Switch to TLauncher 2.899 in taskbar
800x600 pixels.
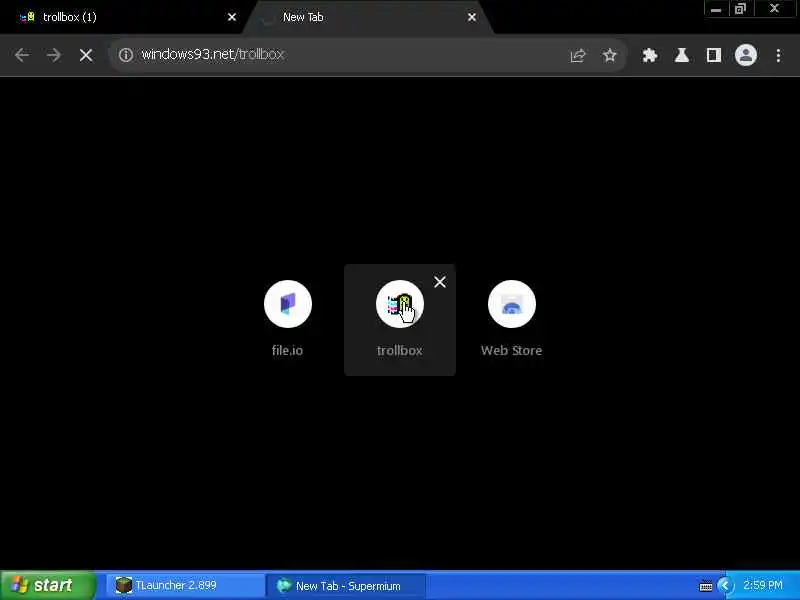tap(186, 586)
